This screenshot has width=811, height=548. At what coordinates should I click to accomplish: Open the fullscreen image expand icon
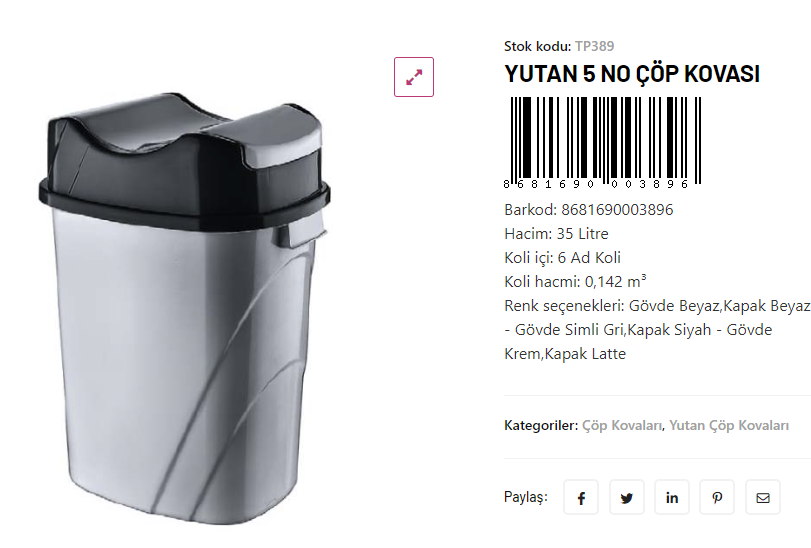[414, 77]
